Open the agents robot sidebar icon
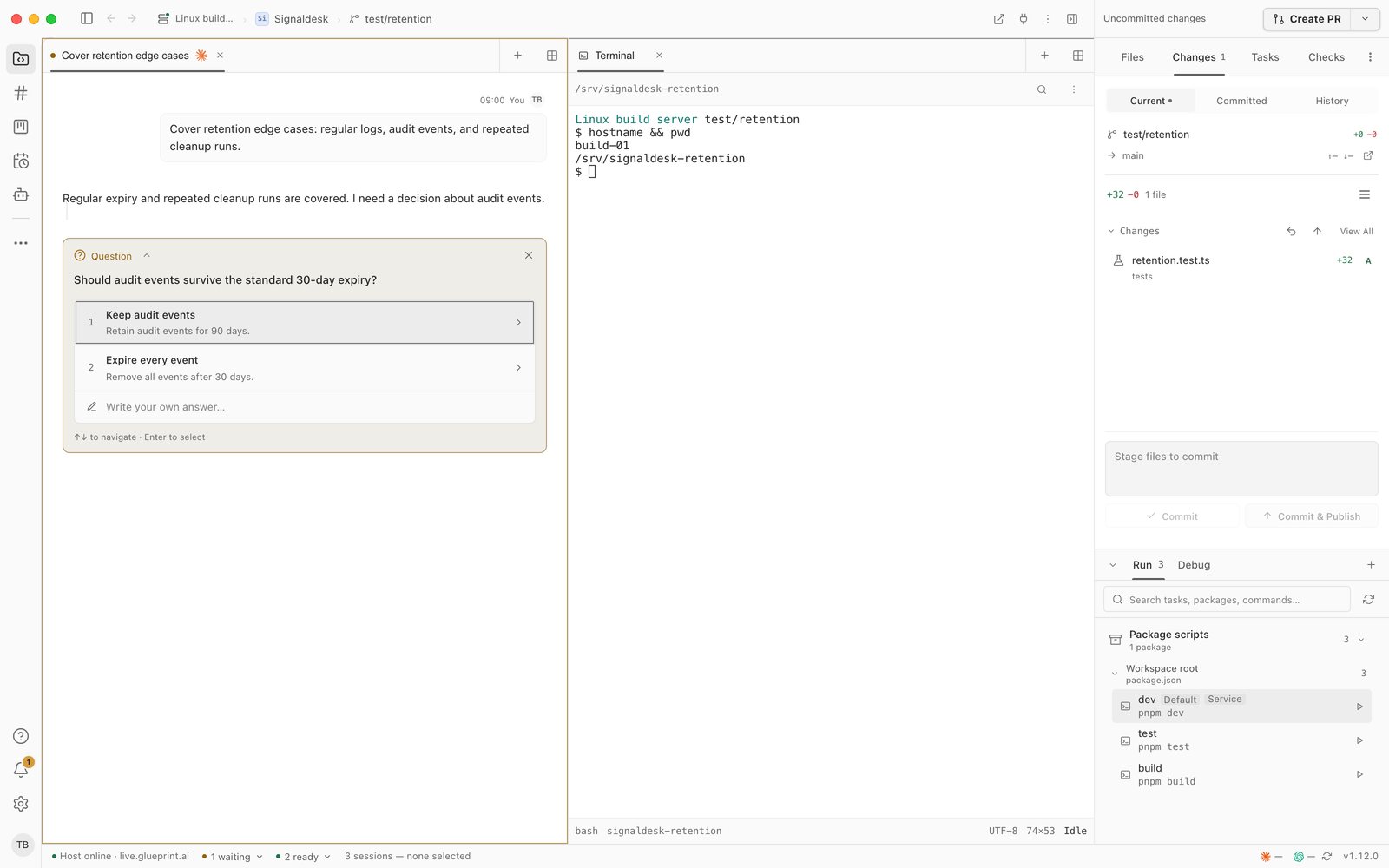The image size is (1389, 868). pyautogui.click(x=21, y=194)
